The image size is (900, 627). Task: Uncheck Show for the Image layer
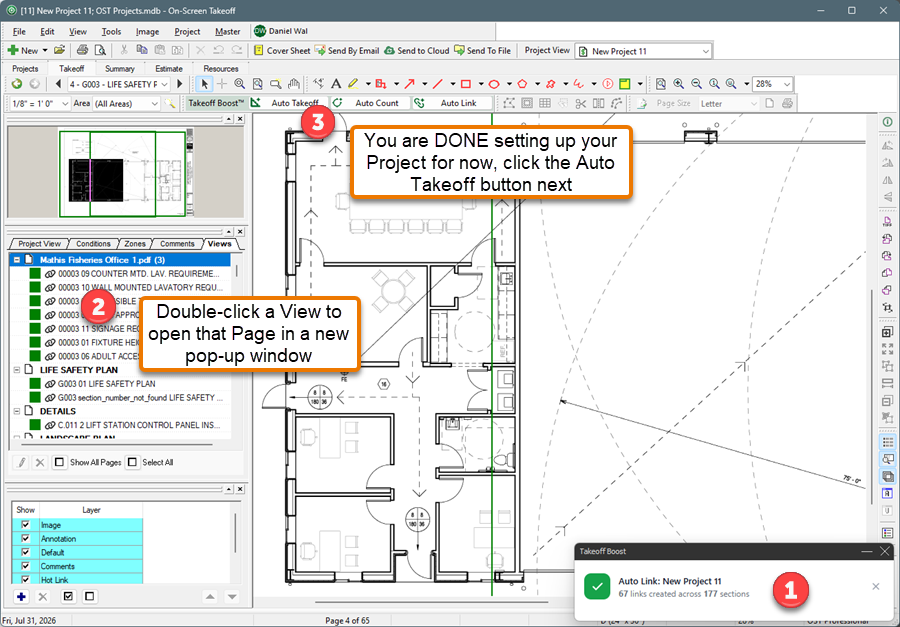25,525
